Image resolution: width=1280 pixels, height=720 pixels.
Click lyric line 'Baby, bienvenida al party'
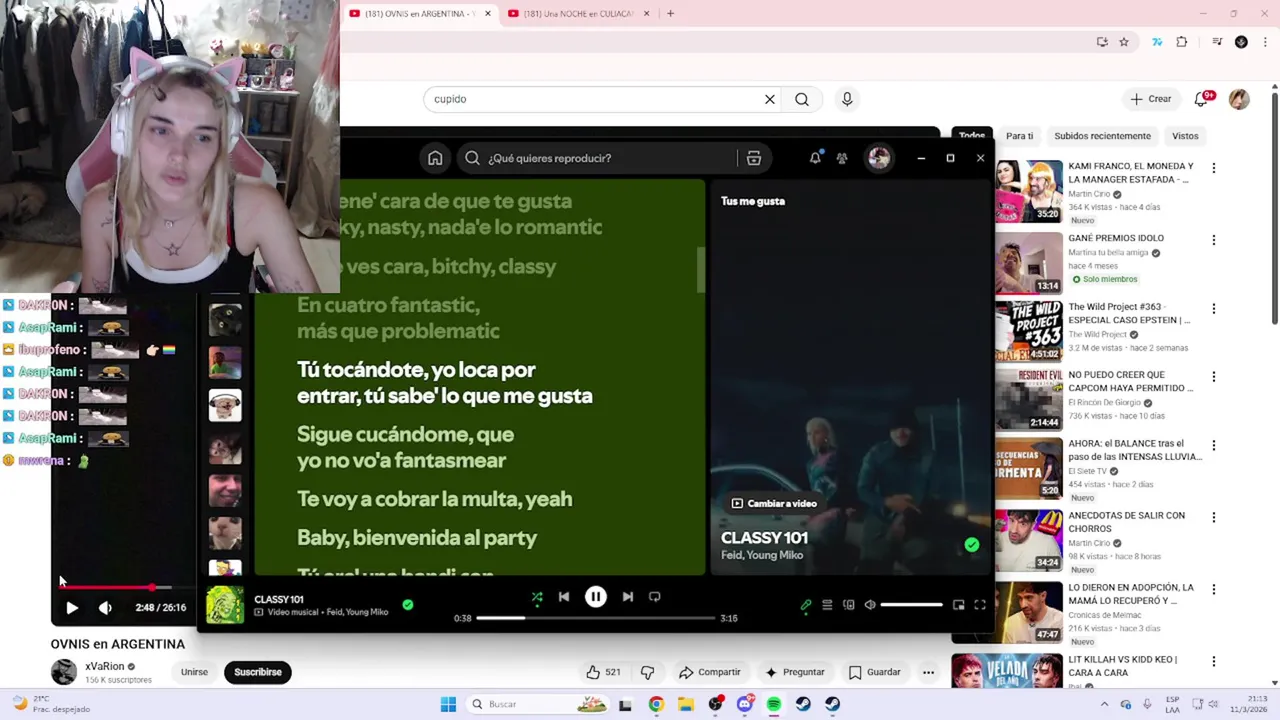[x=417, y=538]
